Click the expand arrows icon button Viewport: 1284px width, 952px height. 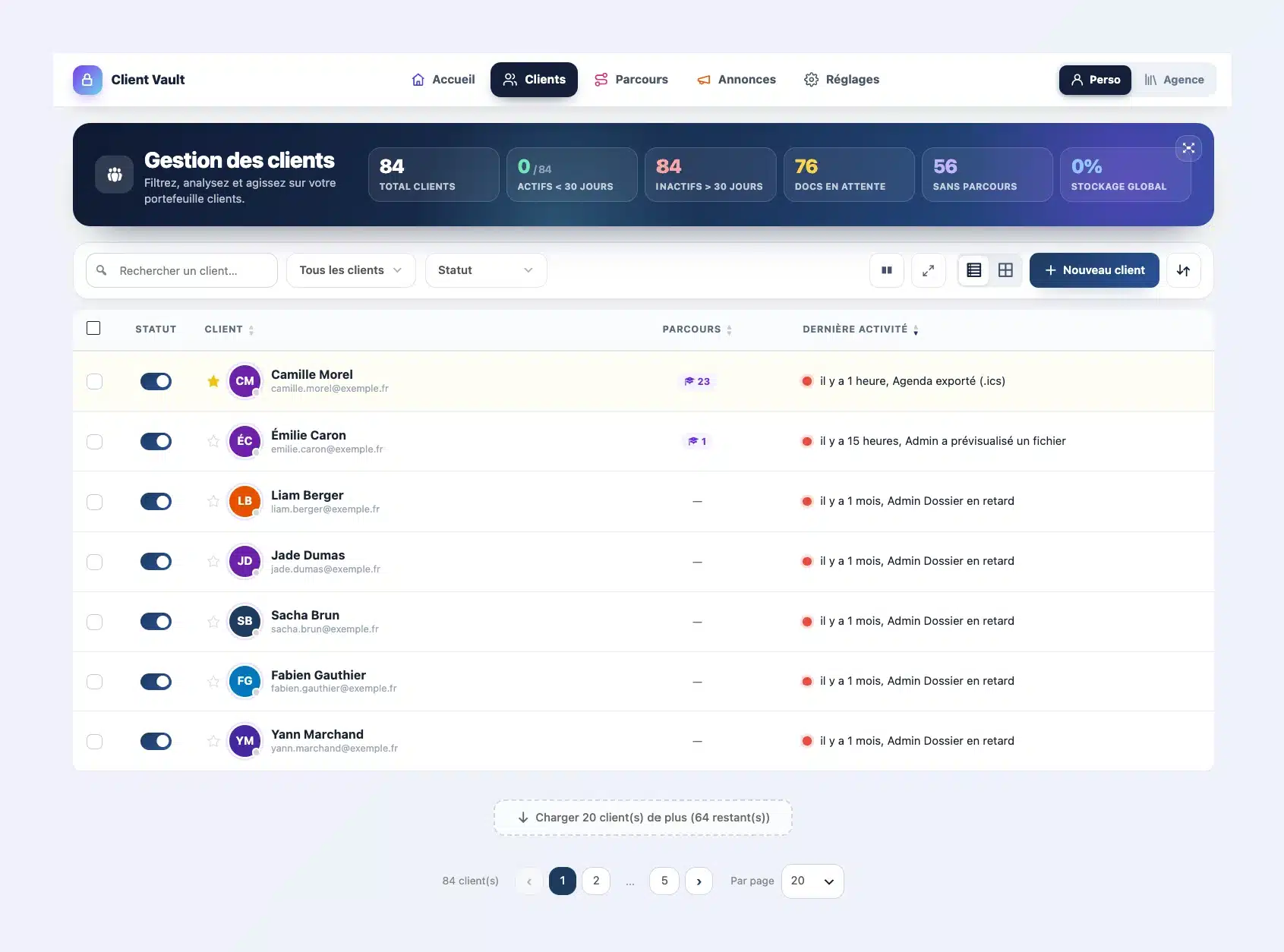(928, 270)
